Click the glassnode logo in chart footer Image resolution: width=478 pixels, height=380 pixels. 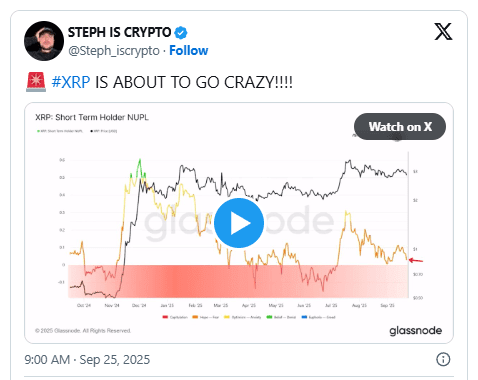(x=415, y=330)
